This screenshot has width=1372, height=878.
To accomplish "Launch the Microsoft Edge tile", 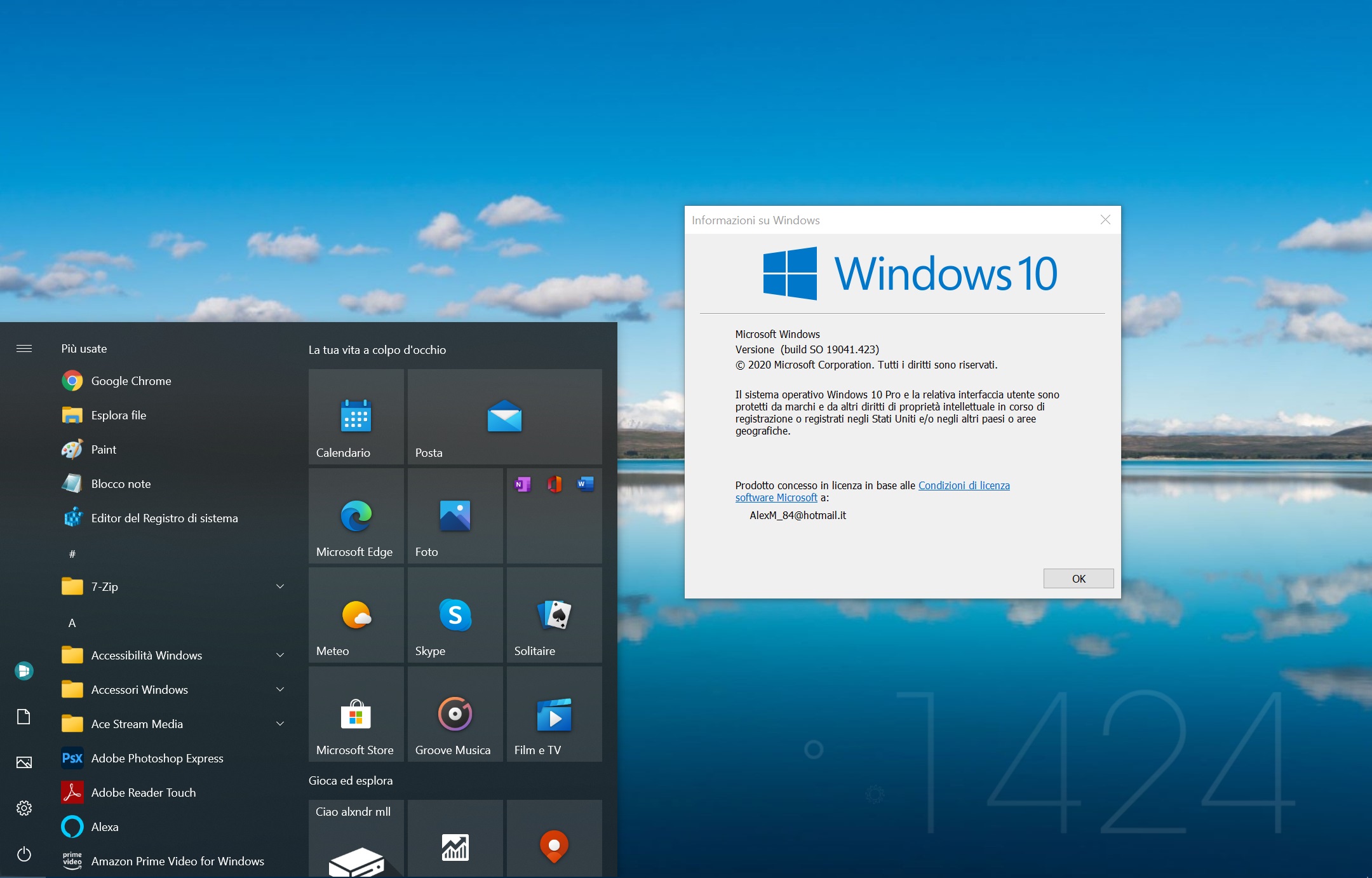I will click(356, 516).
